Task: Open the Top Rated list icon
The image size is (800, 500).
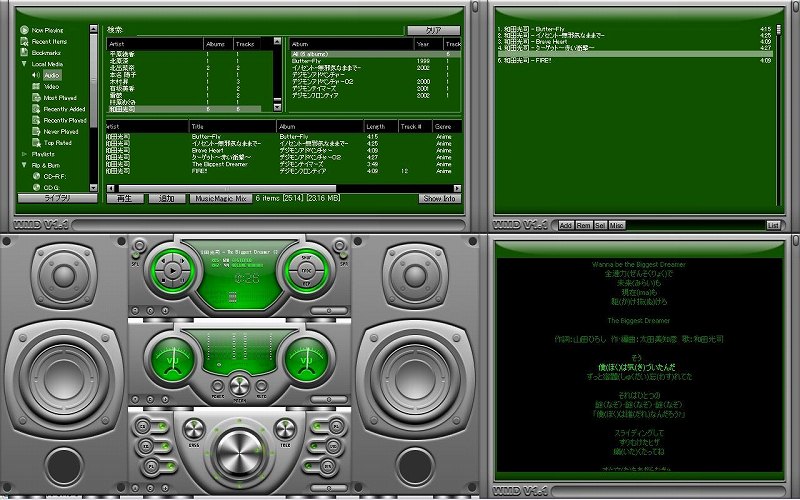Action: coord(36,143)
